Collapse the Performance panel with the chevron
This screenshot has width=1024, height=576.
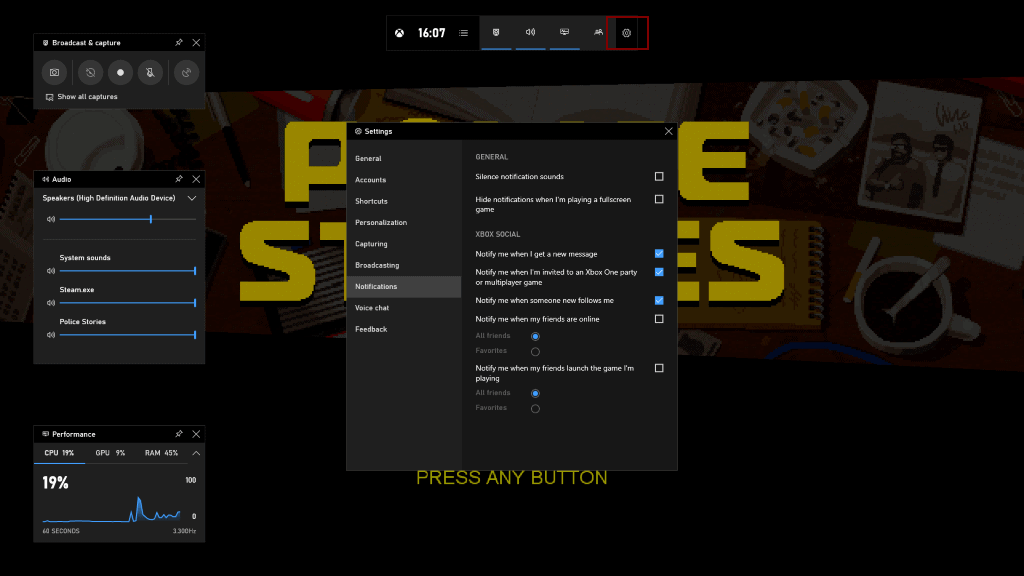[196, 452]
